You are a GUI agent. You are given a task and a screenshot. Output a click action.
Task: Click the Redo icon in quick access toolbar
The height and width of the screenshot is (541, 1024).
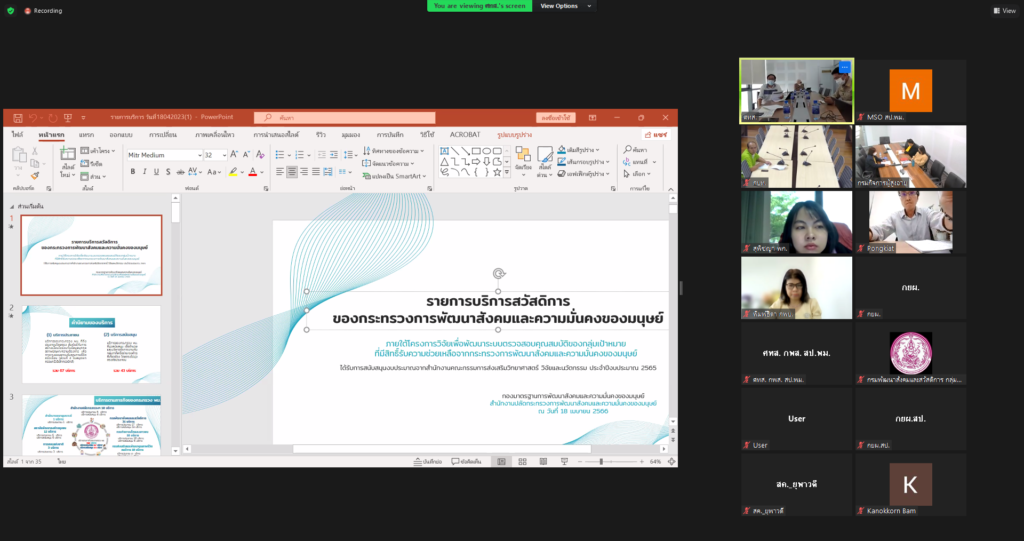click(53, 118)
